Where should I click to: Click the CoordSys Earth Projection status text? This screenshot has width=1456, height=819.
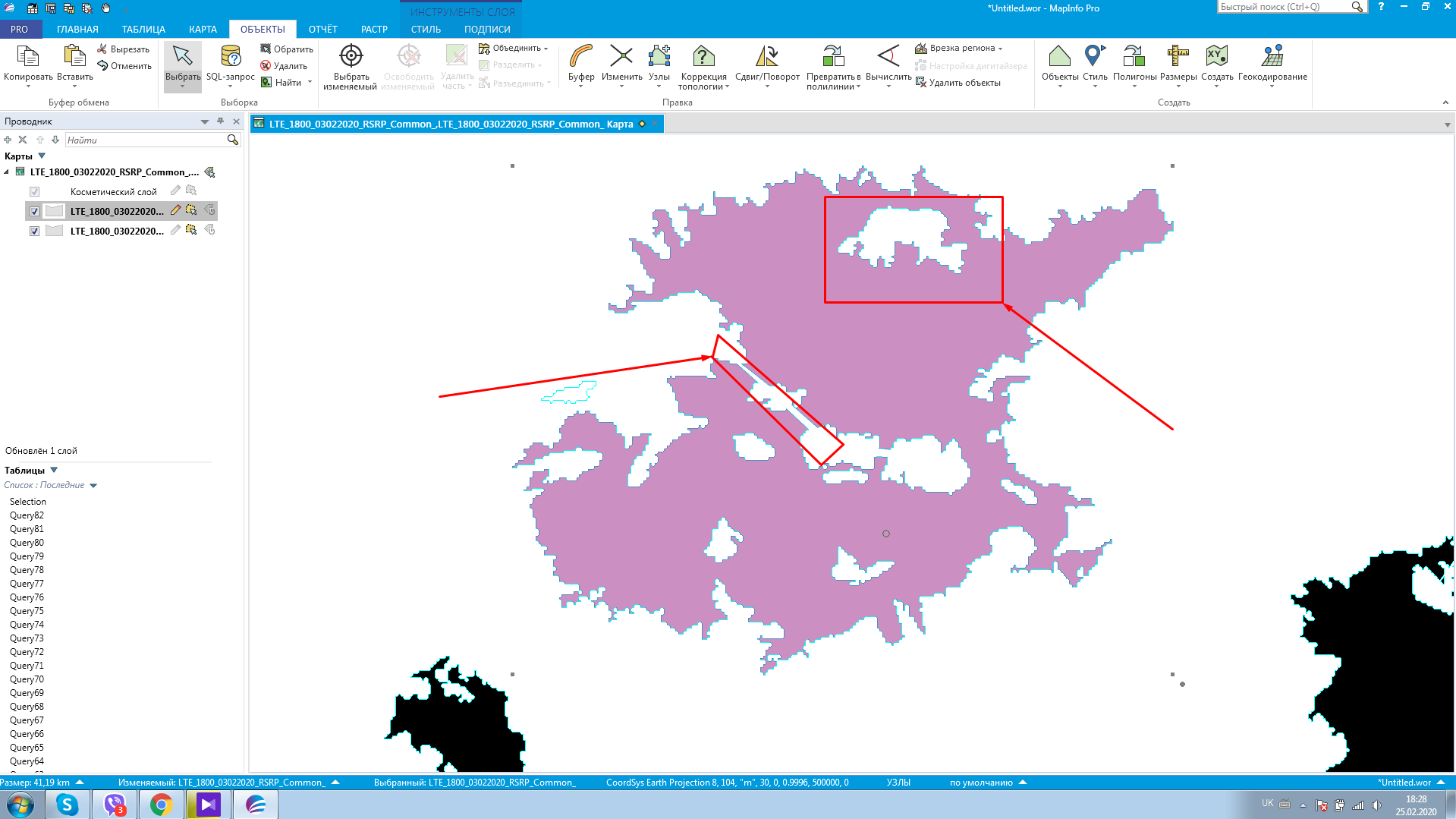coord(727,783)
